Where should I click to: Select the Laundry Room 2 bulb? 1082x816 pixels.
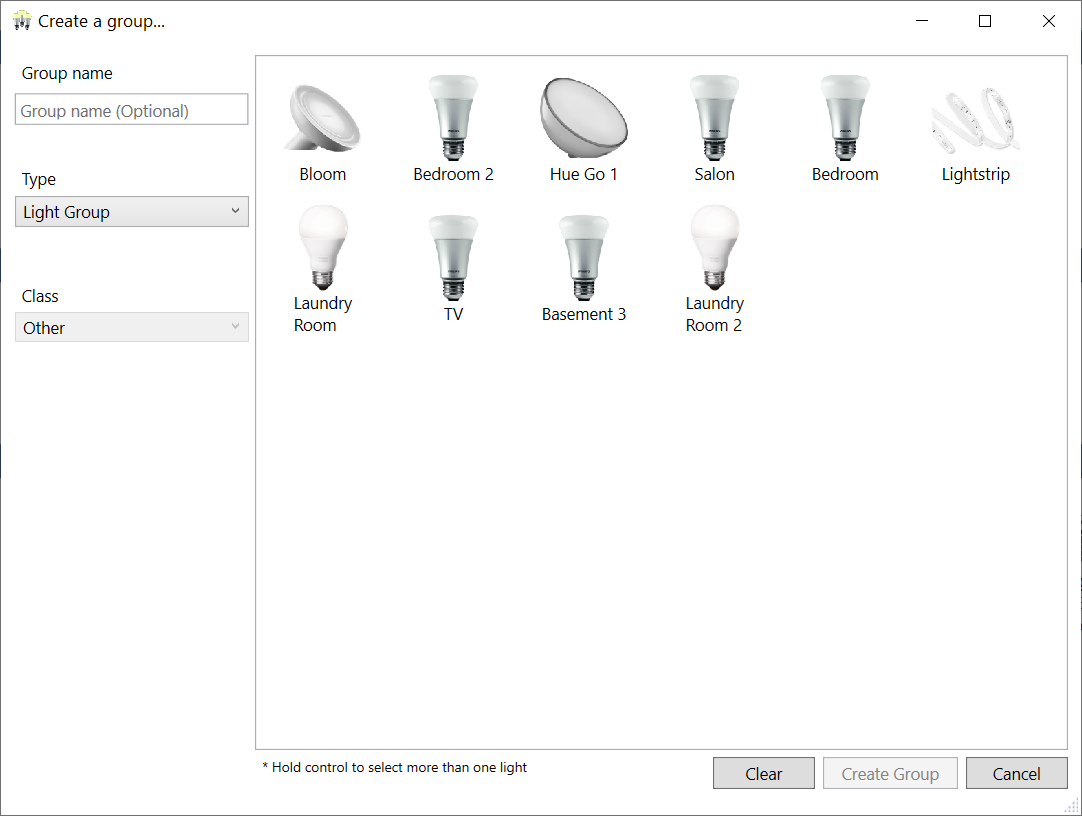click(714, 247)
